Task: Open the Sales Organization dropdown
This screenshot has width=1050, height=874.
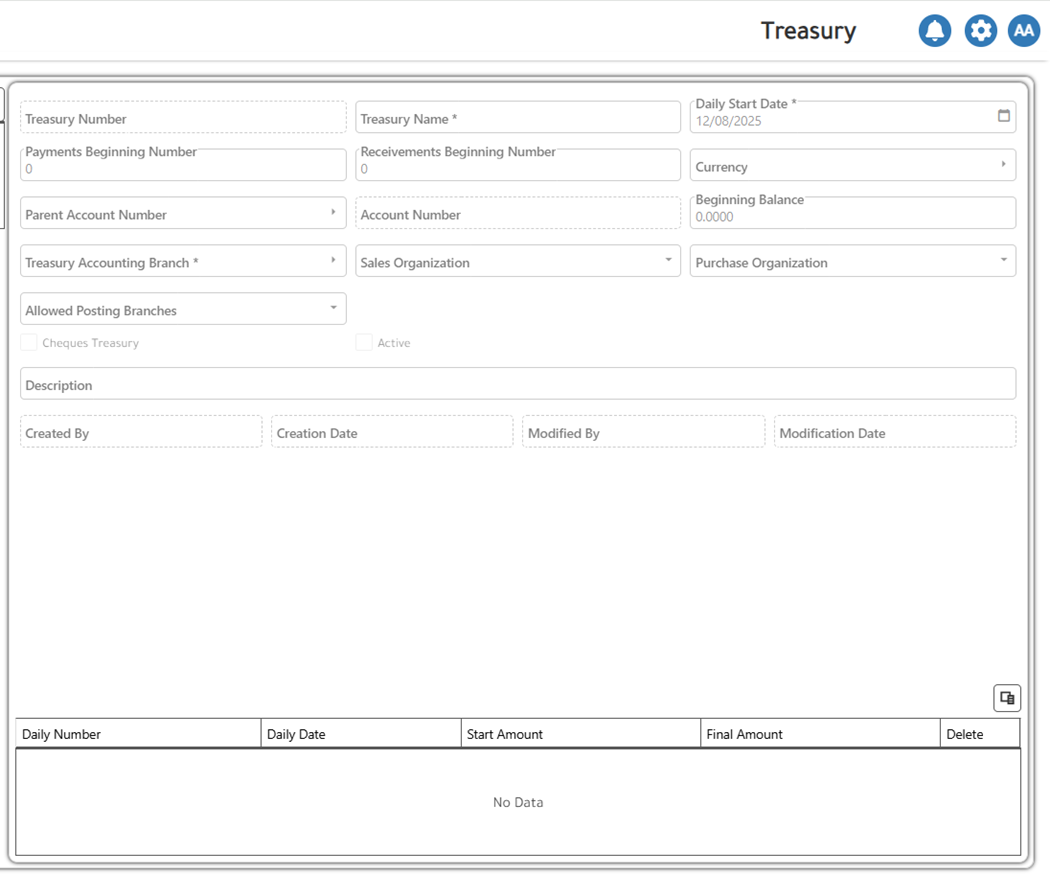Action: 668,261
